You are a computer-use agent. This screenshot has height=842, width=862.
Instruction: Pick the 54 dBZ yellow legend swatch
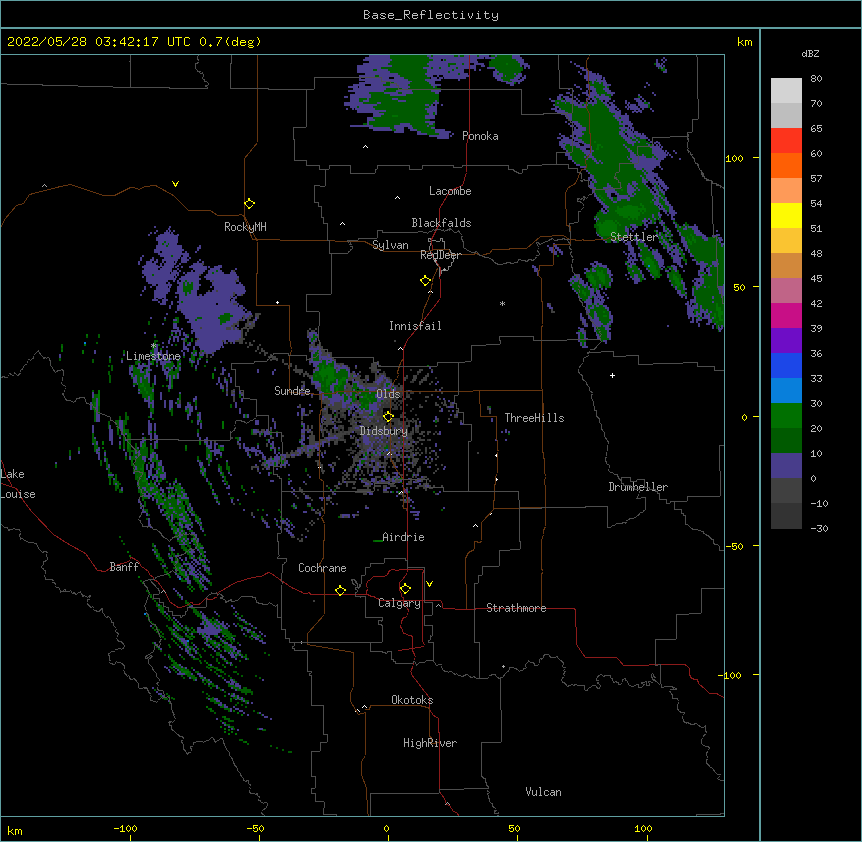tap(786, 215)
